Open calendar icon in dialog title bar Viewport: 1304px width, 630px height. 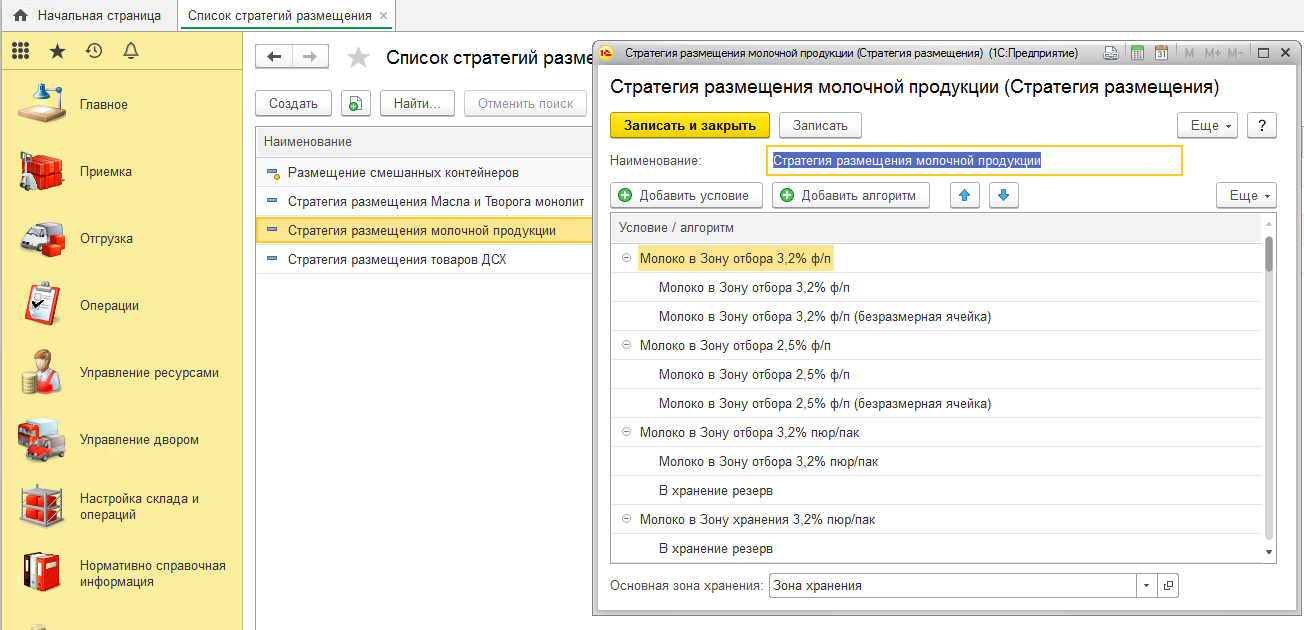pos(1161,53)
